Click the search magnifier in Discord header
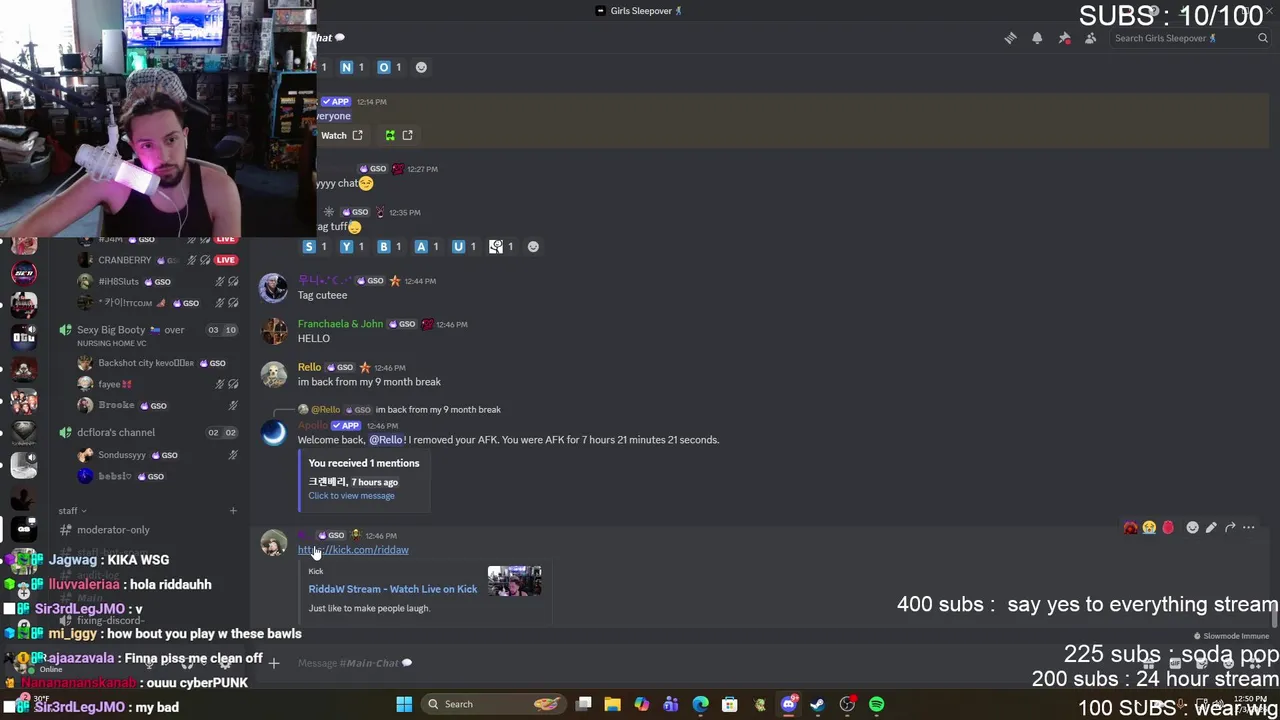 [1263, 38]
